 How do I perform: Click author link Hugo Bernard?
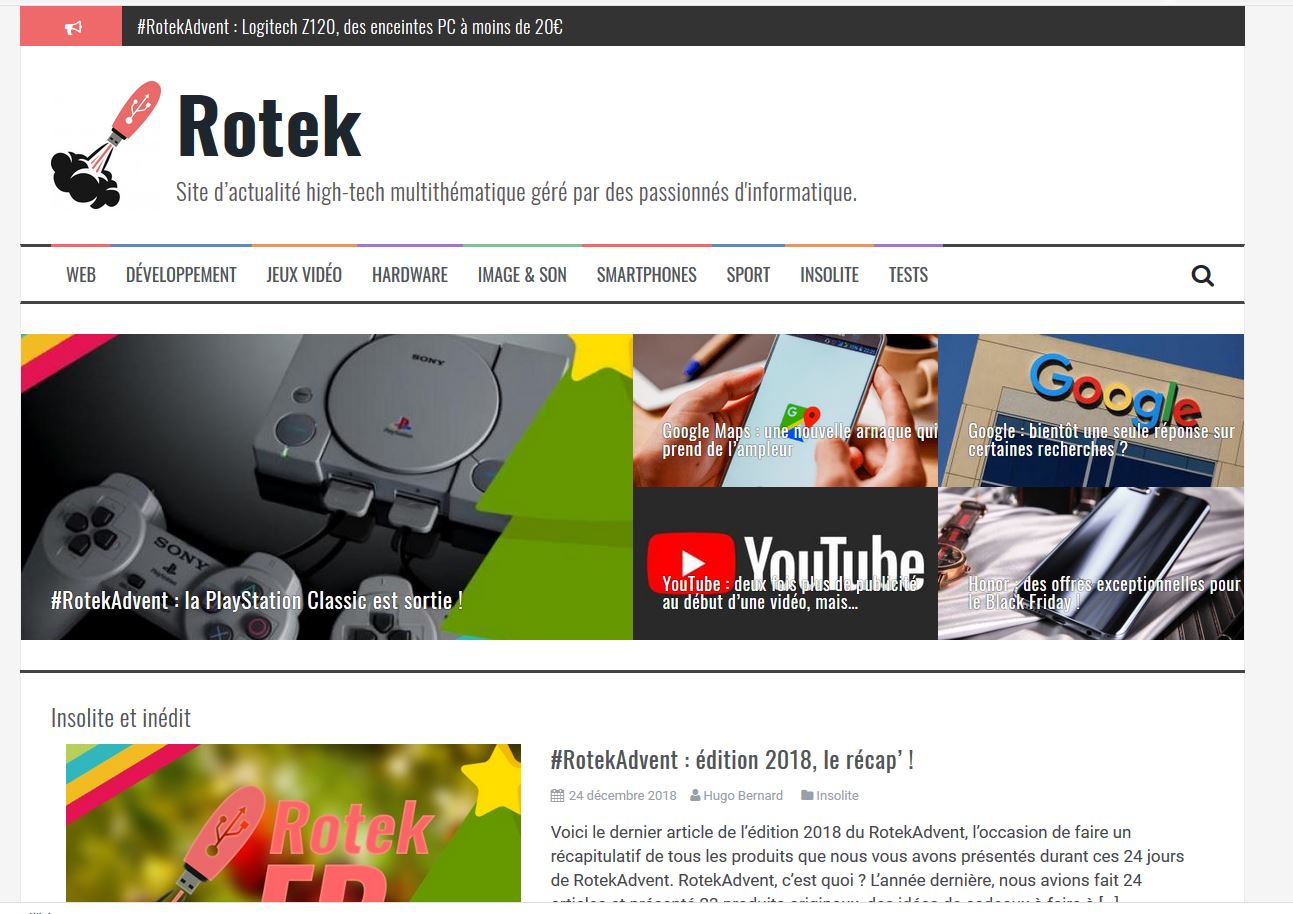pyautogui.click(x=743, y=796)
